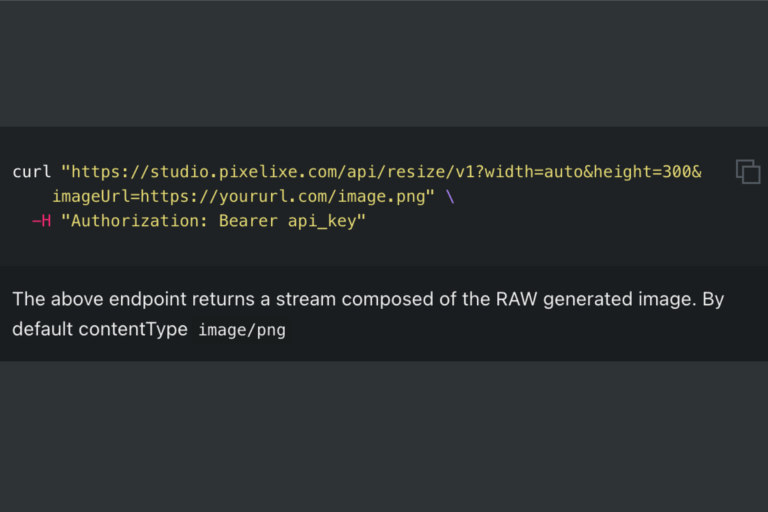Click the backslash line continuation character
768x512 pixels.
pos(450,196)
